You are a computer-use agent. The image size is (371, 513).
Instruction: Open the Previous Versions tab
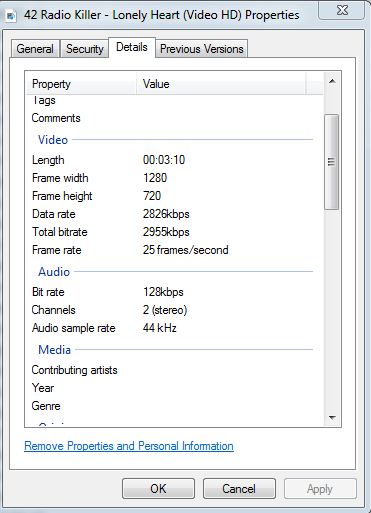pos(202,49)
